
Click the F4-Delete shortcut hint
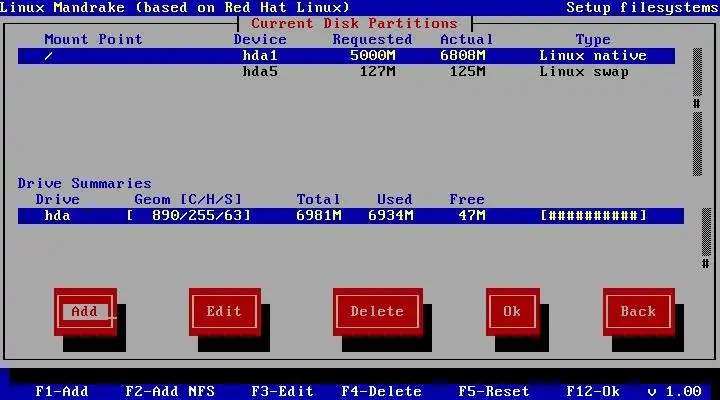pyautogui.click(x=382, y=391)
